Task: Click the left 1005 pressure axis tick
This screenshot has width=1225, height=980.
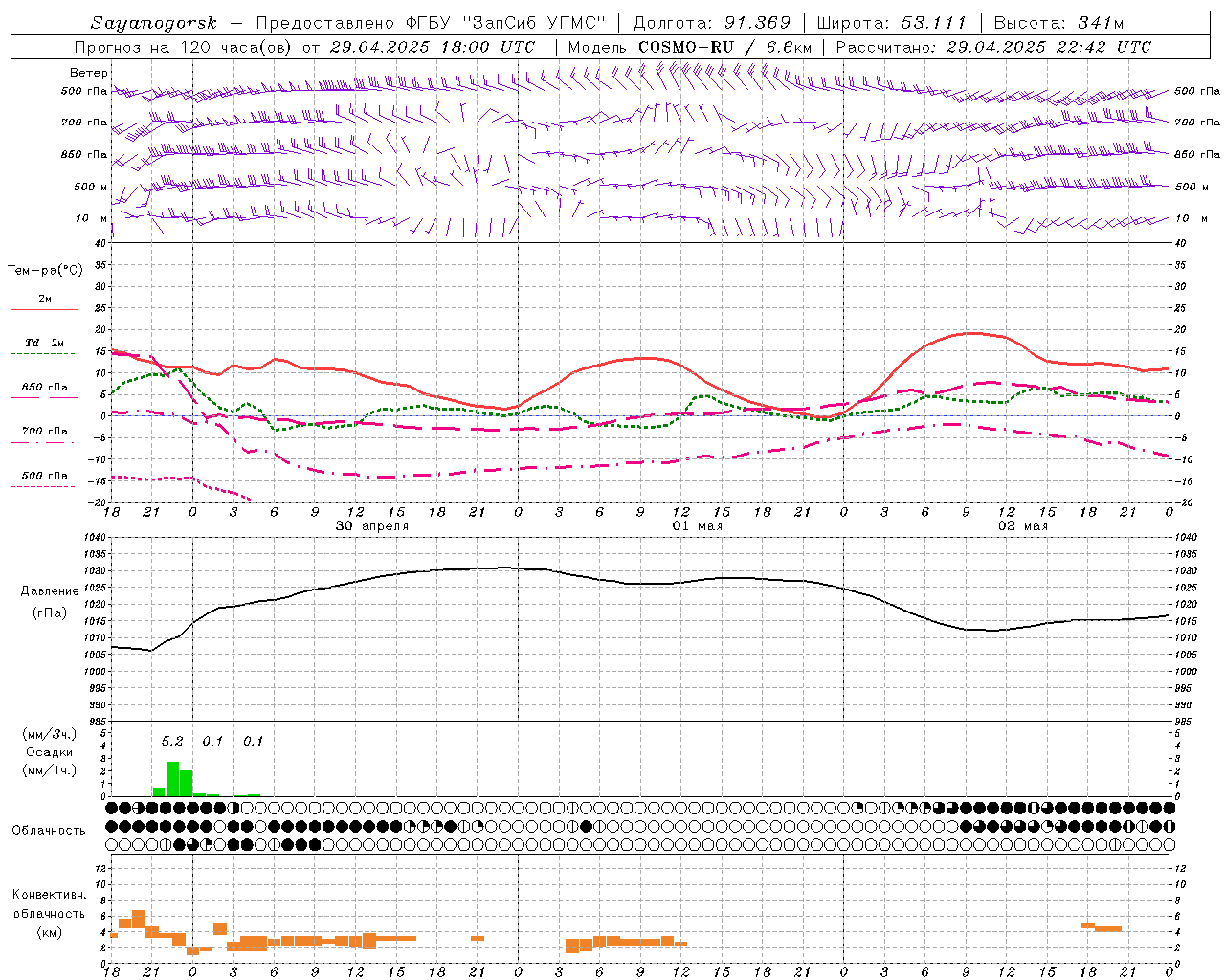Action: (96, 655)
